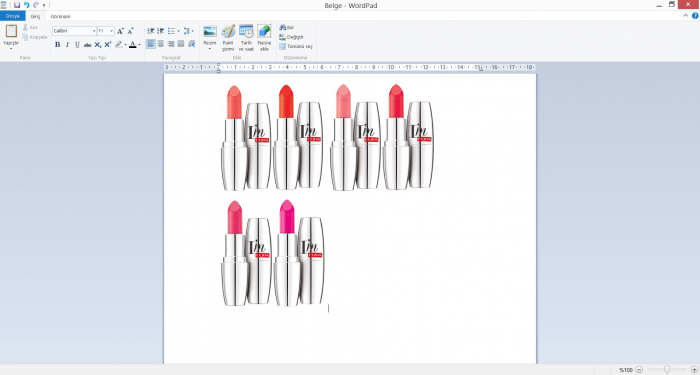Zoom out with the minus button
Viewport: 700px width, 375px height.
click(x=639, y=370)
